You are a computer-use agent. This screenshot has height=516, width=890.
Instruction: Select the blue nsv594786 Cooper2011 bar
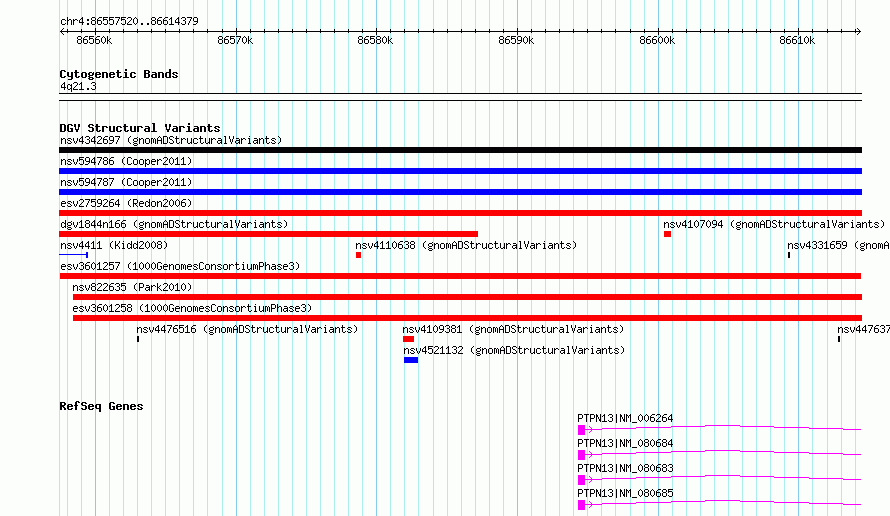tap(460, 171)
